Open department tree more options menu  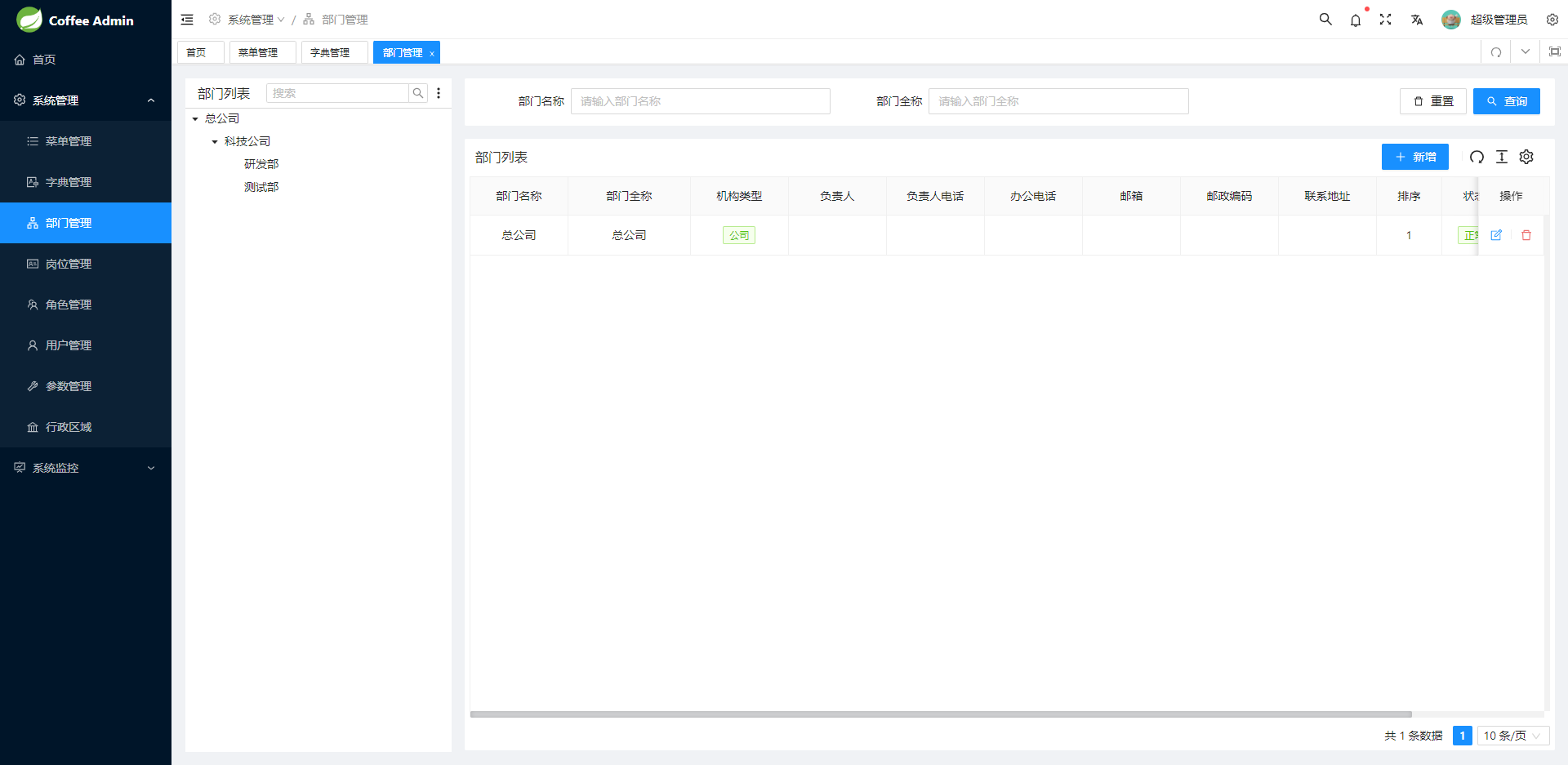click(439, 93)
